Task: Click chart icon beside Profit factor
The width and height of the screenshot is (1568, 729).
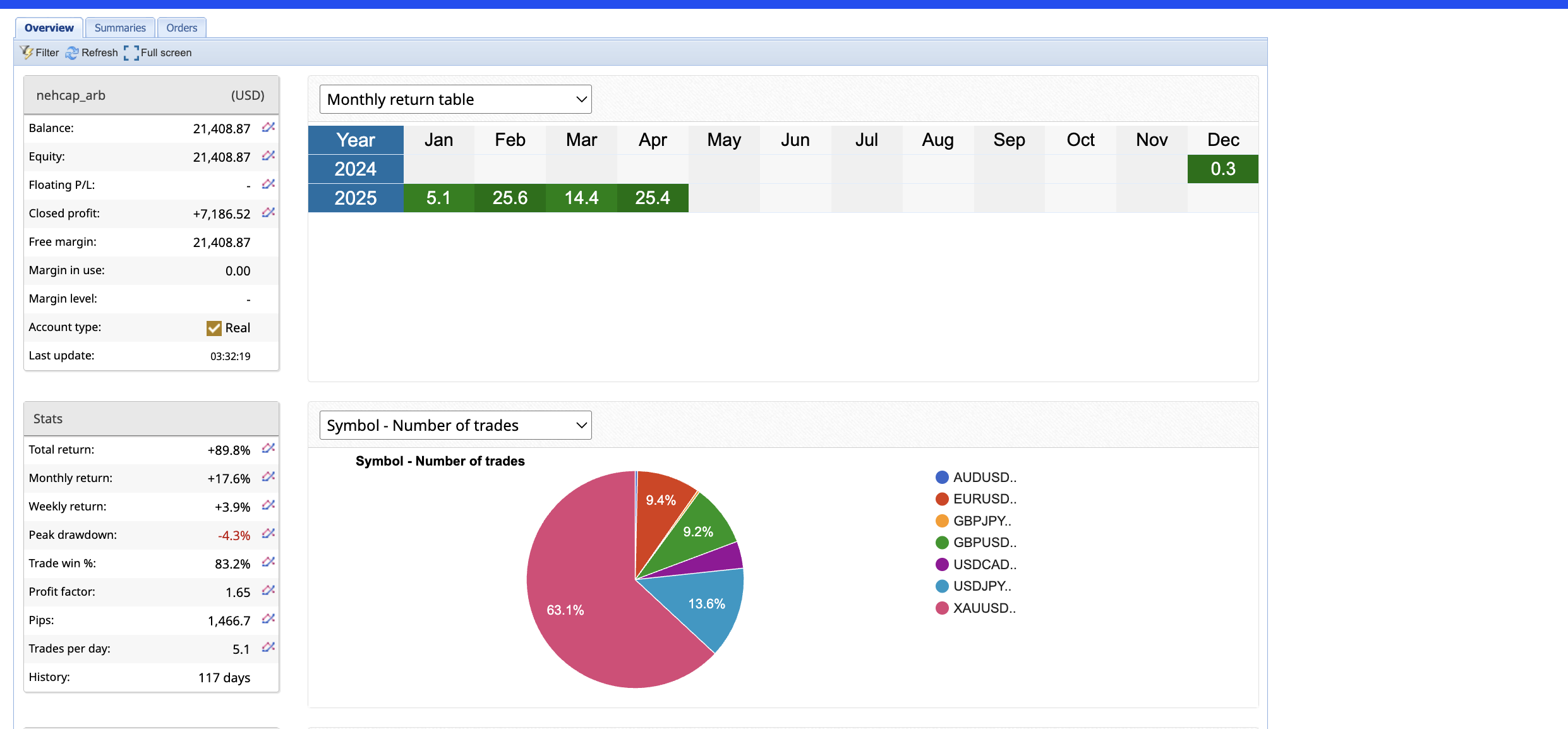Action: (268, 591)
